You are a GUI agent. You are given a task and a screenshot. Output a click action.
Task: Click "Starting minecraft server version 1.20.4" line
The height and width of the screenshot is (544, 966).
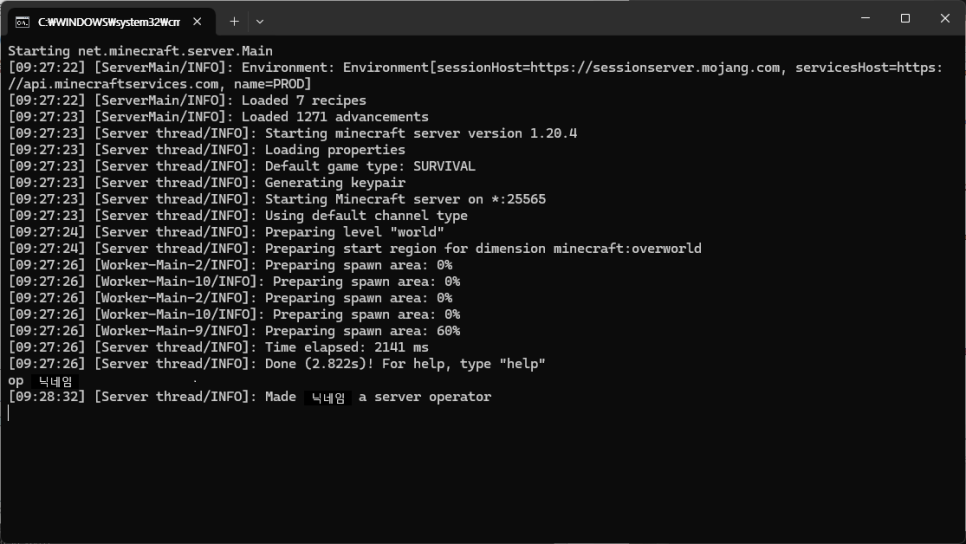pyautogui.click(x=420, y=133)
